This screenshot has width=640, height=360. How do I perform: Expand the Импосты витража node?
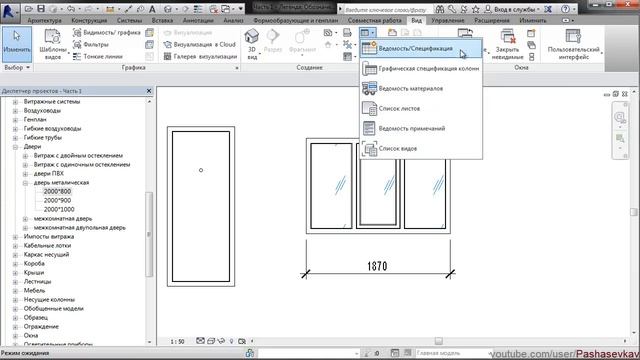pos(16,237)
